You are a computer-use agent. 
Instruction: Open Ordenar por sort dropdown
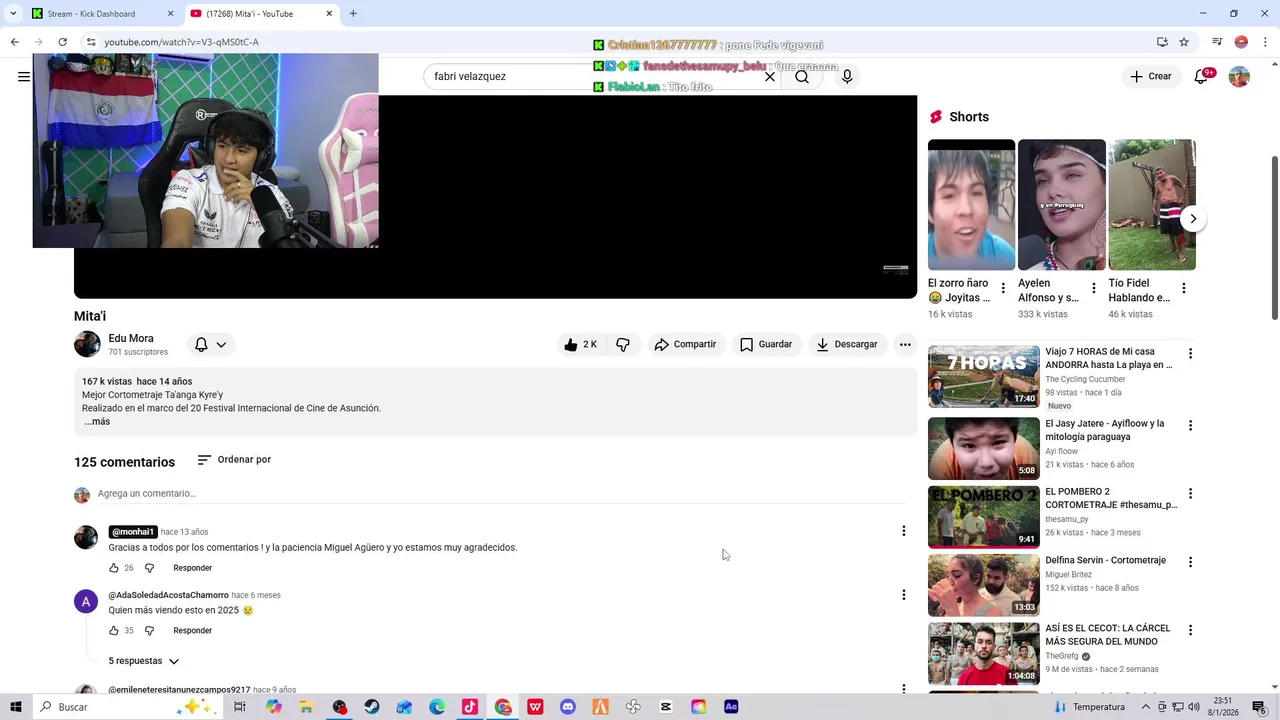pyautogui.click(x=234, y=460)
